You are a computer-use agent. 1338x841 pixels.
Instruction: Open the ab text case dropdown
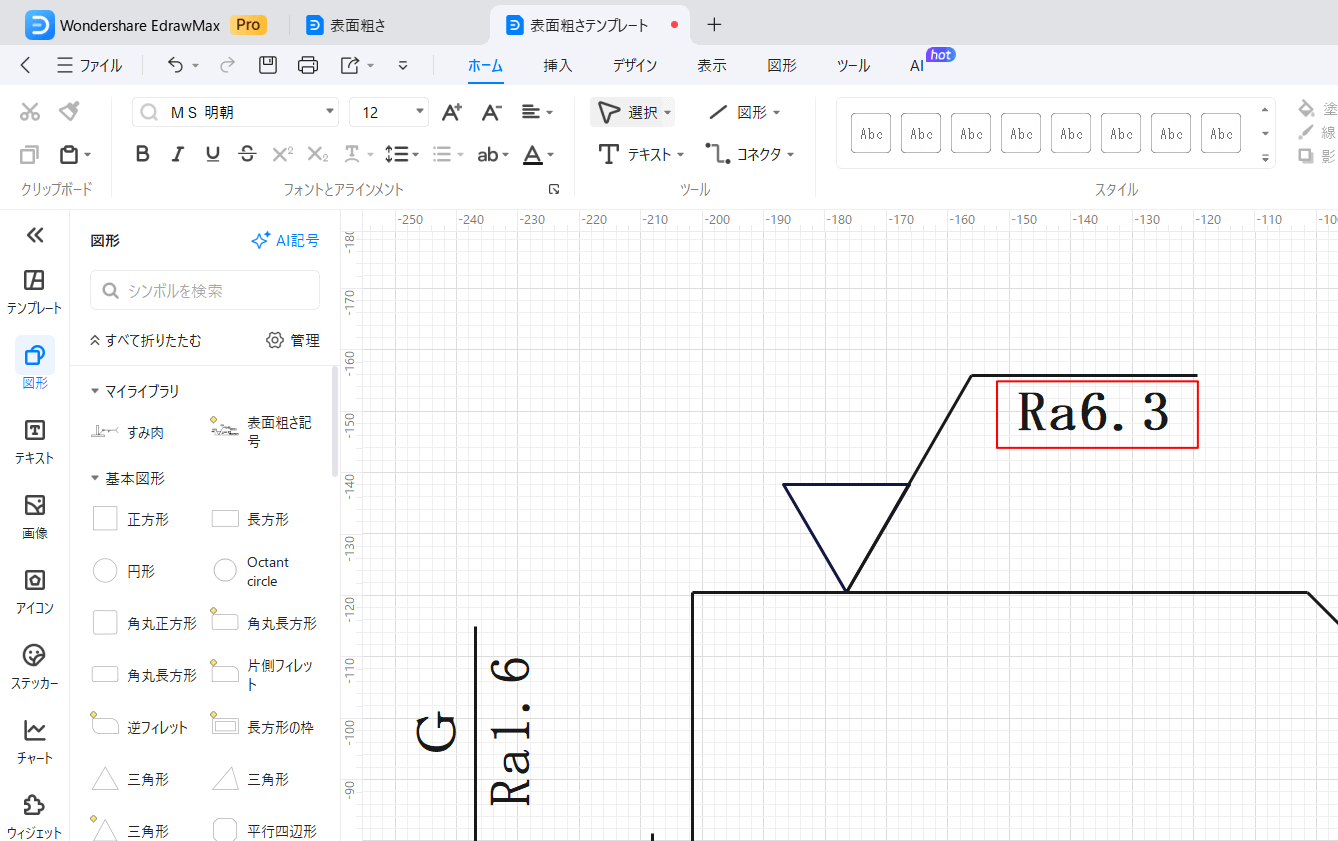(x=493, y=154)
